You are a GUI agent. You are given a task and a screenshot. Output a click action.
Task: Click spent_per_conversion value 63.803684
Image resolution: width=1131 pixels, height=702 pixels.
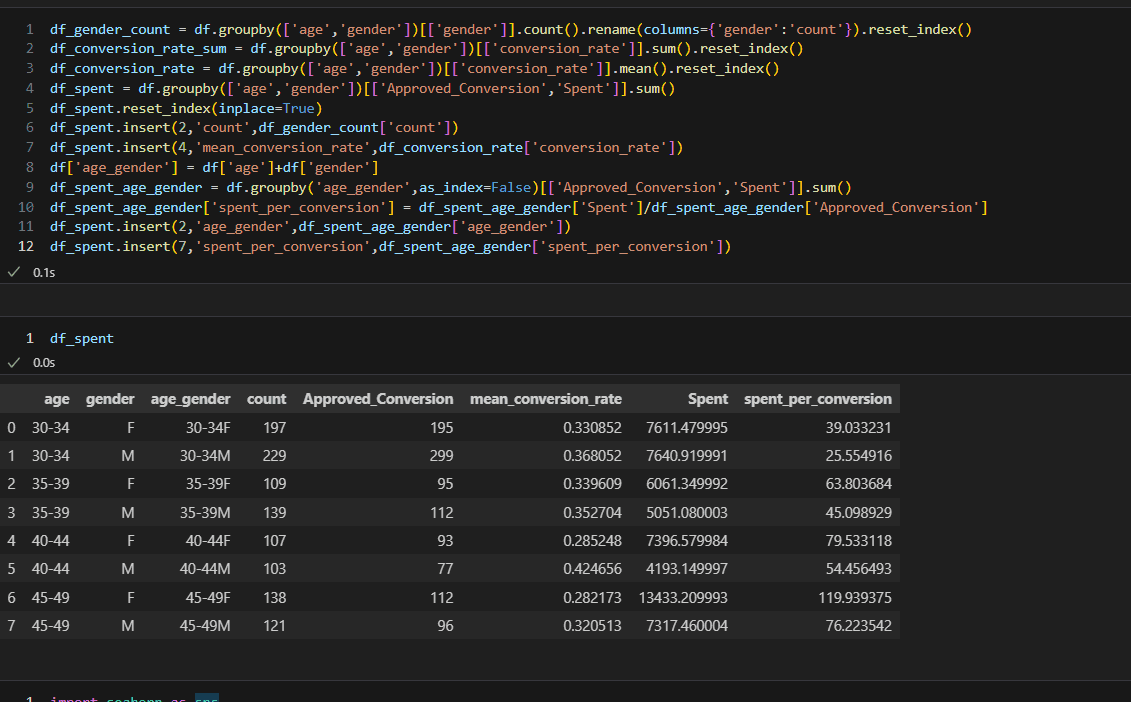coord(858,484)
